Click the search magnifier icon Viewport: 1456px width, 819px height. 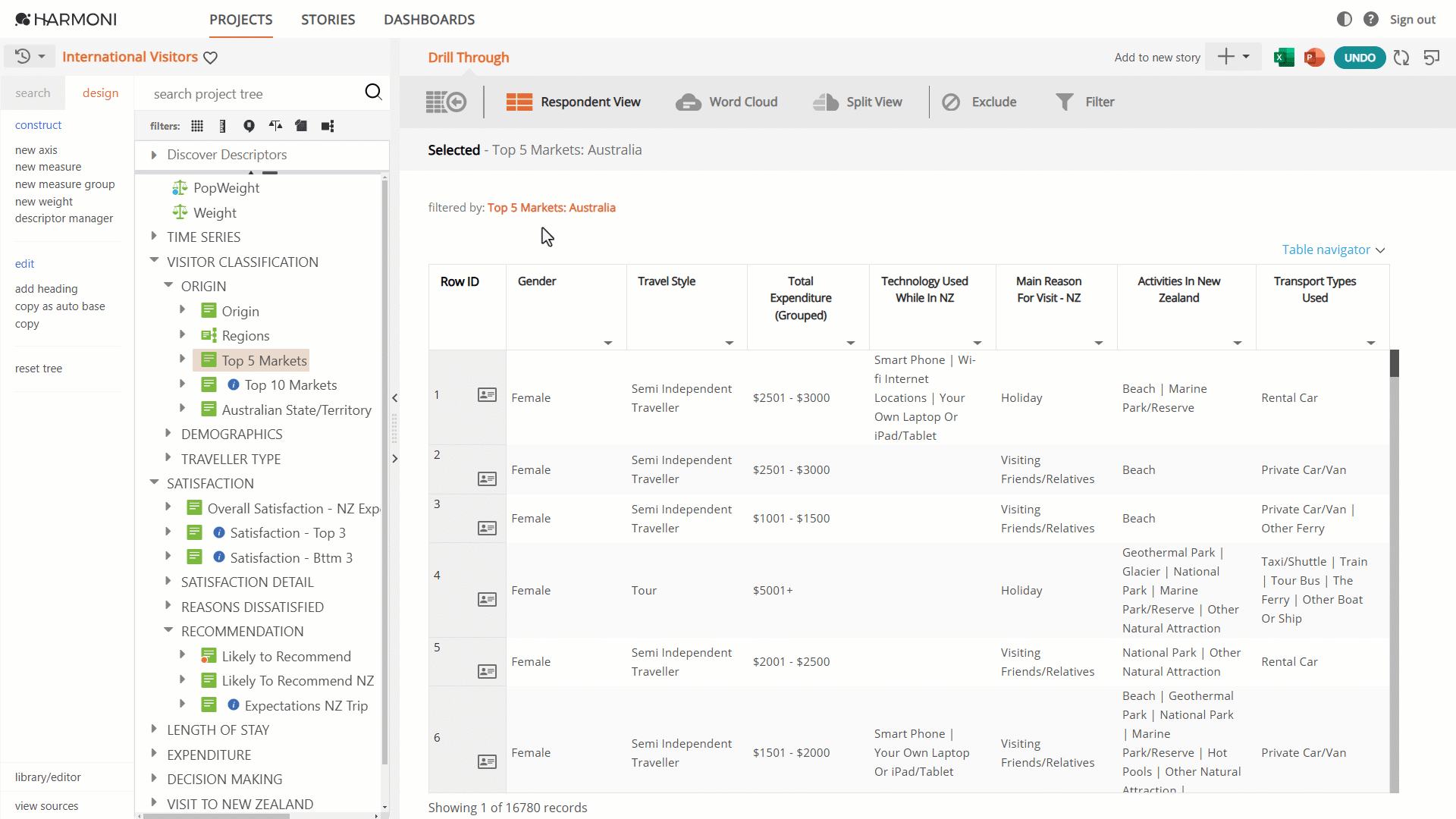point(373,93)
